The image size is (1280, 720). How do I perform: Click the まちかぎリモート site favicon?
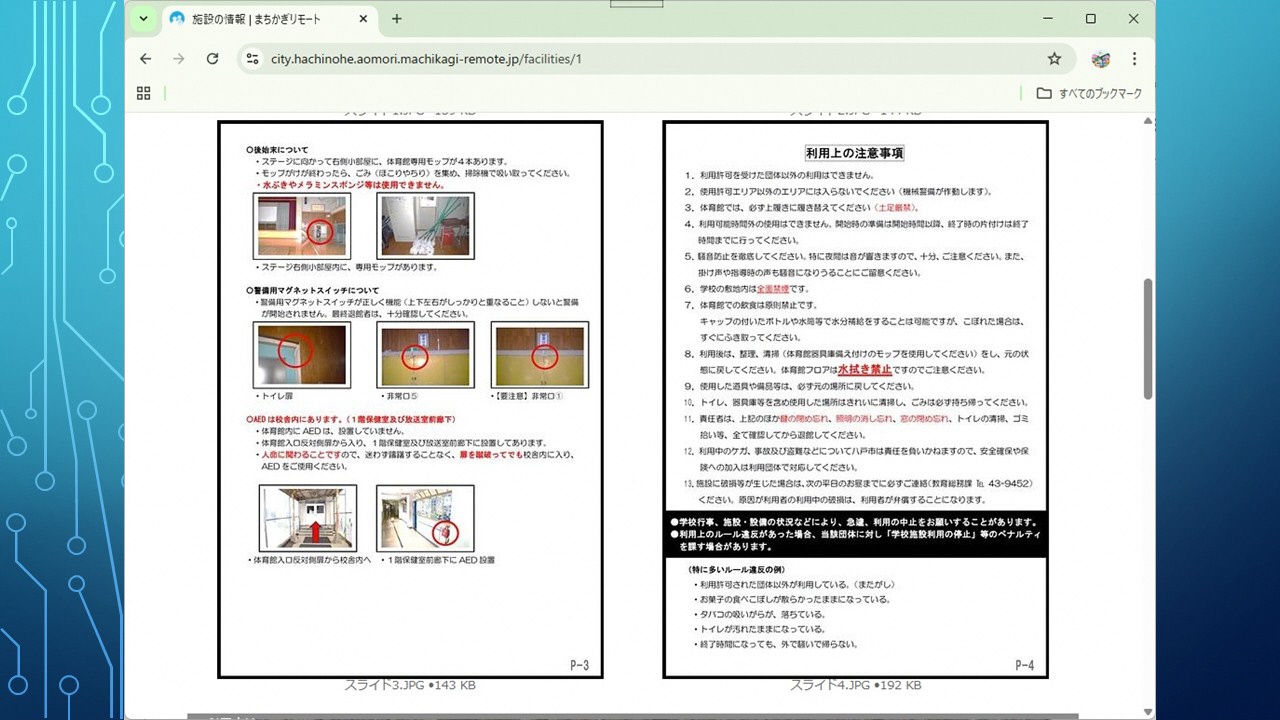[176, 18]
